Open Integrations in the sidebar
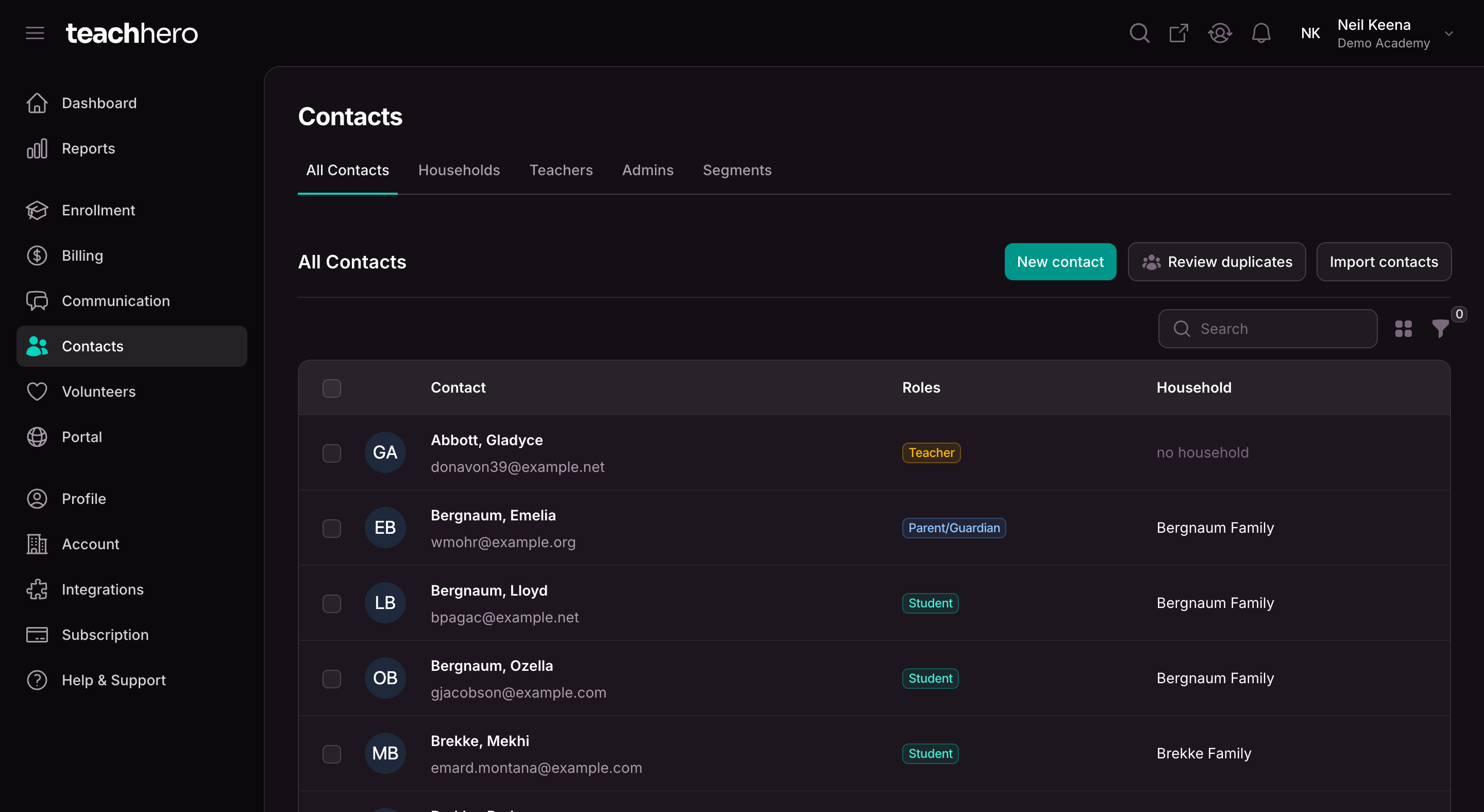Viewport: 1484px width, 812px height. (x=132, y=590)
